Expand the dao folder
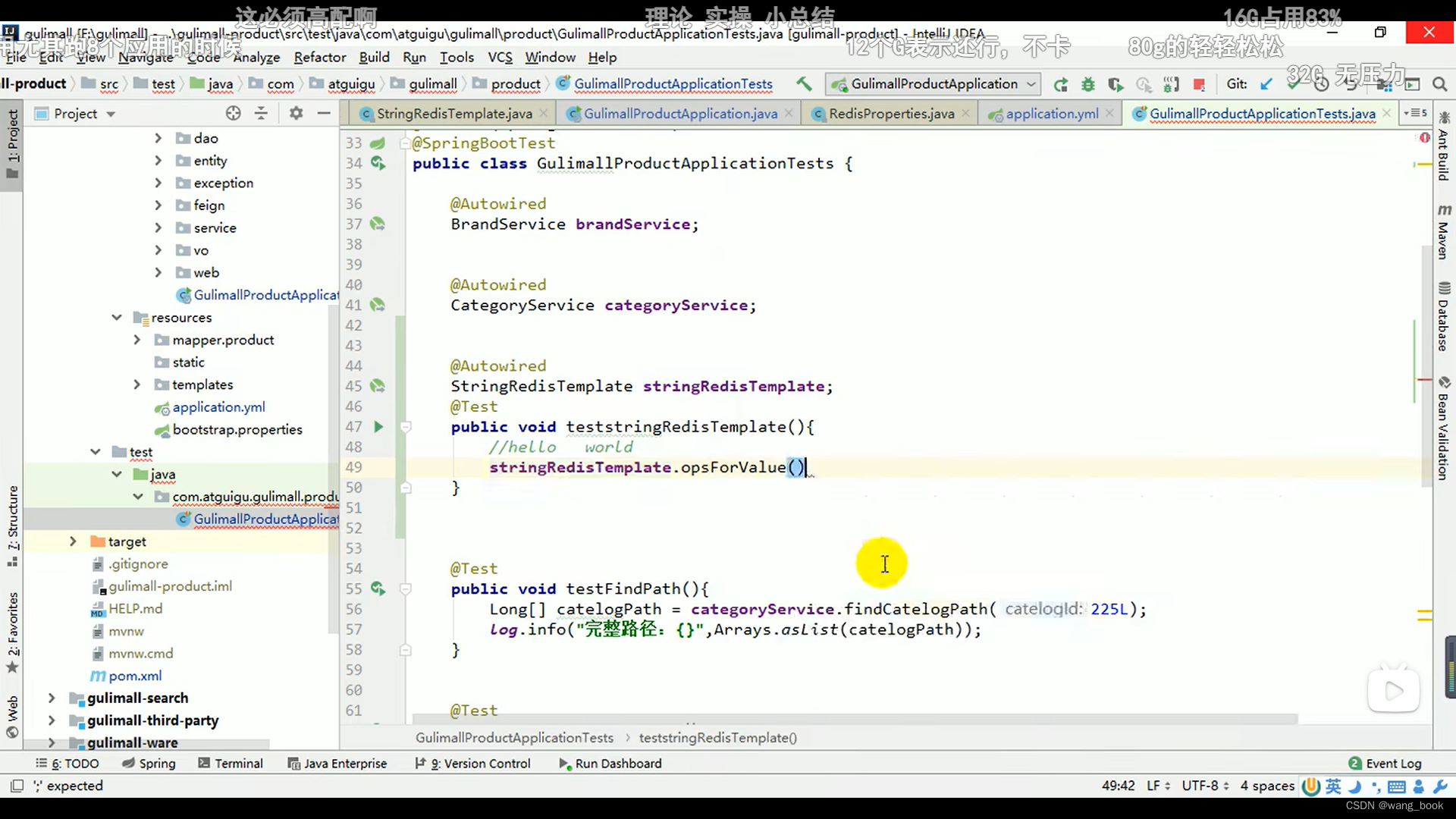This screenshot has height=819, width=1456. click(158, 138)
